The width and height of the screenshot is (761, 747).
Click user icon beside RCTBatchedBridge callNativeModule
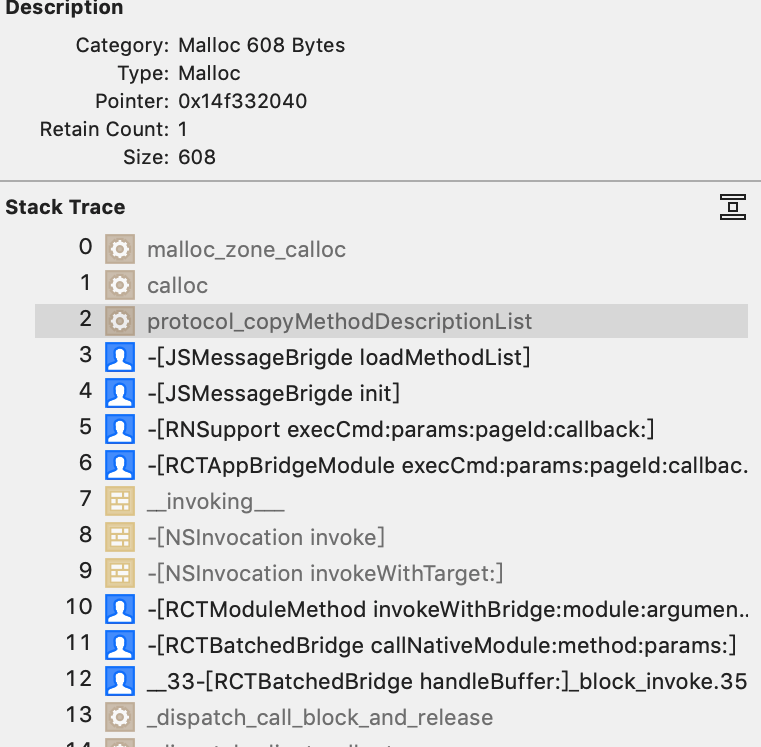[x=120, y=645]
